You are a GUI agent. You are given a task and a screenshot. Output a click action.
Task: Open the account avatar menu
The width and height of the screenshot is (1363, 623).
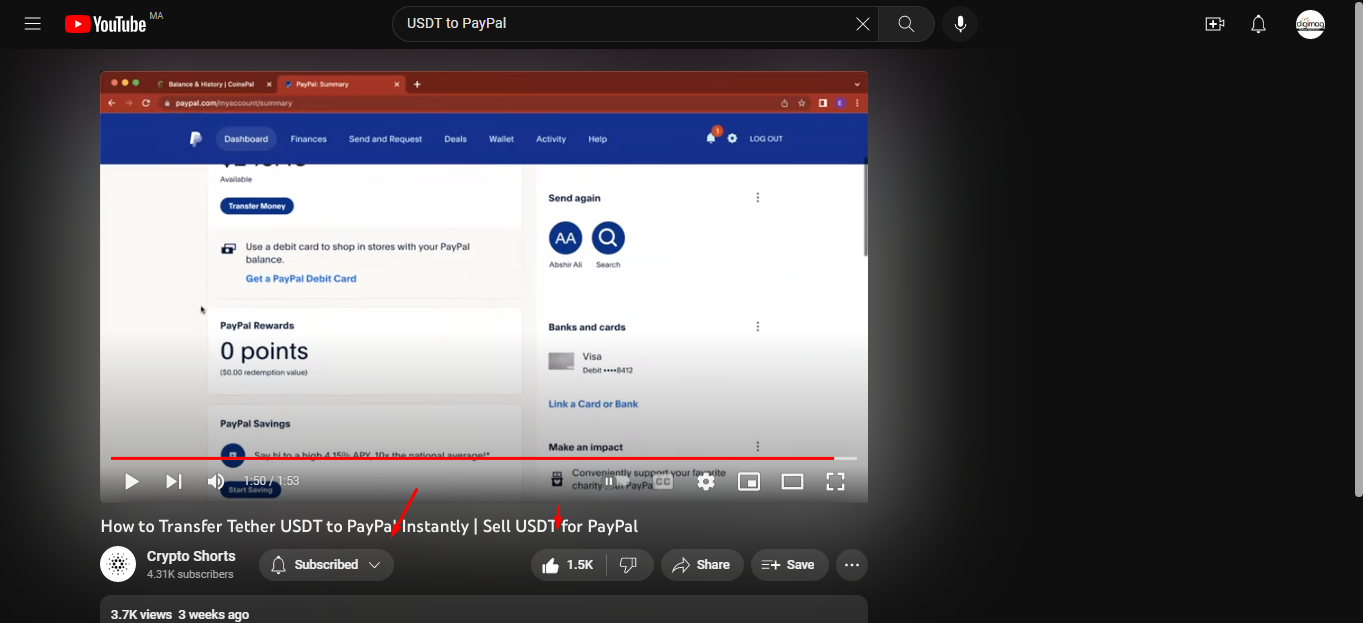pyautogui.click(x=1310, y=24)
